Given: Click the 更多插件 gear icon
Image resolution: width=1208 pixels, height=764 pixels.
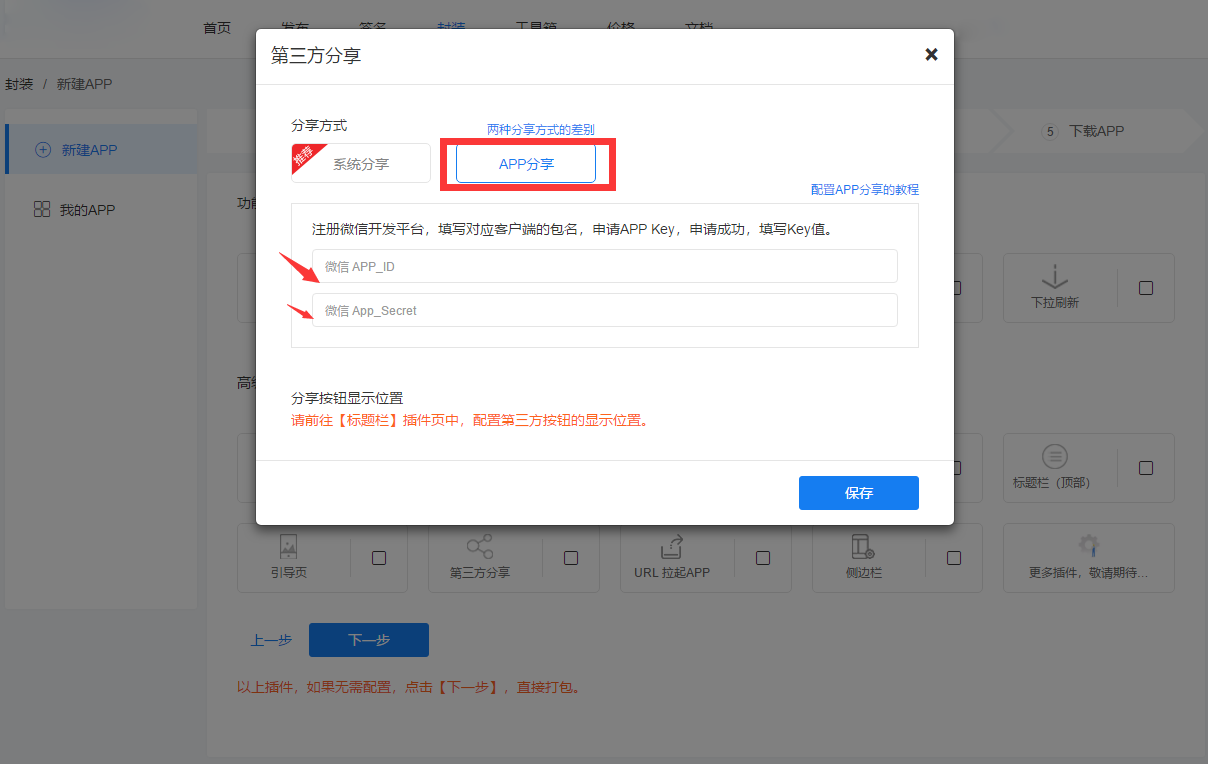Looking at the screenshot, I should [1088, 546].
